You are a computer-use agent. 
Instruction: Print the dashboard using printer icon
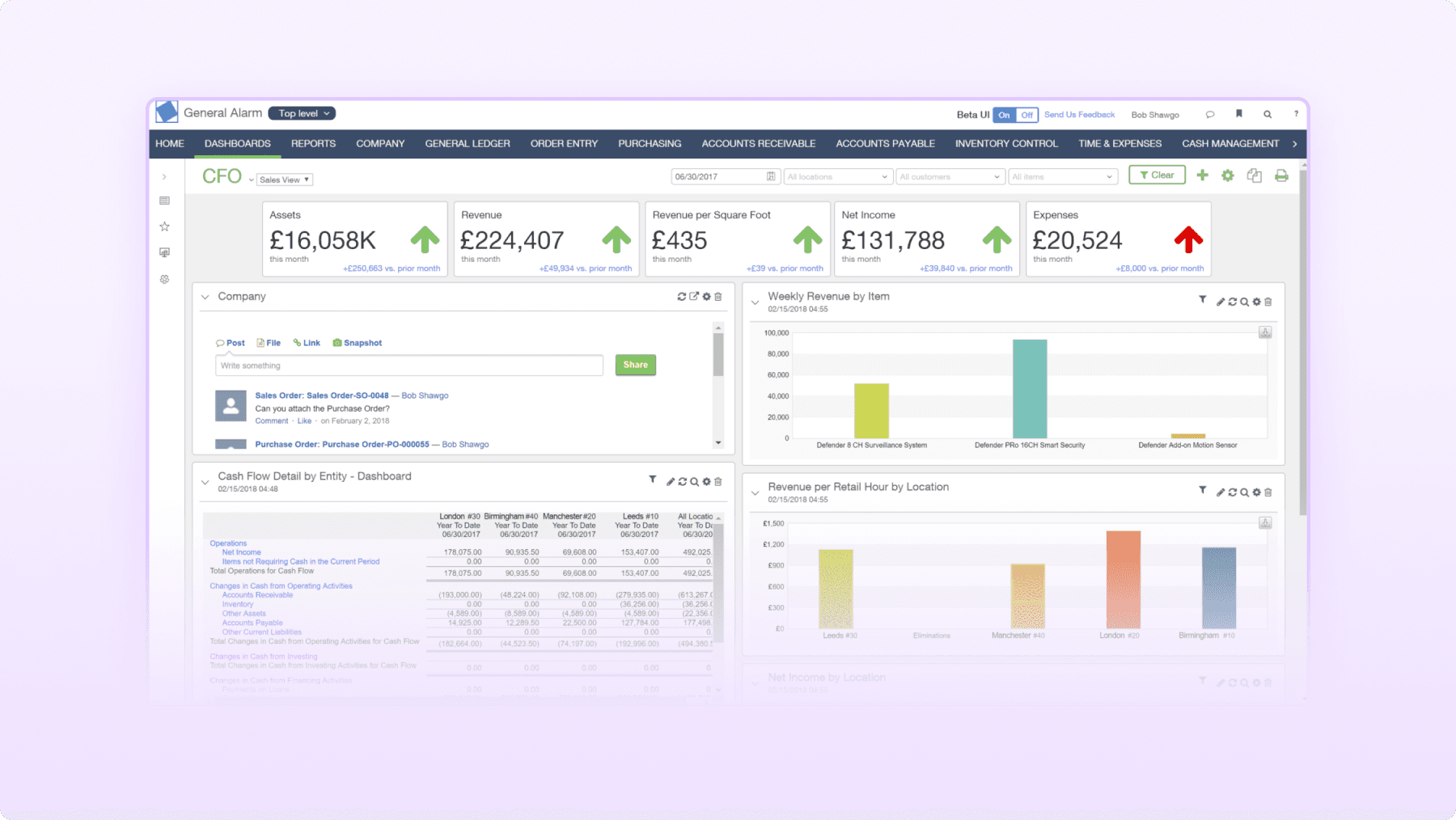(1281, 175)
